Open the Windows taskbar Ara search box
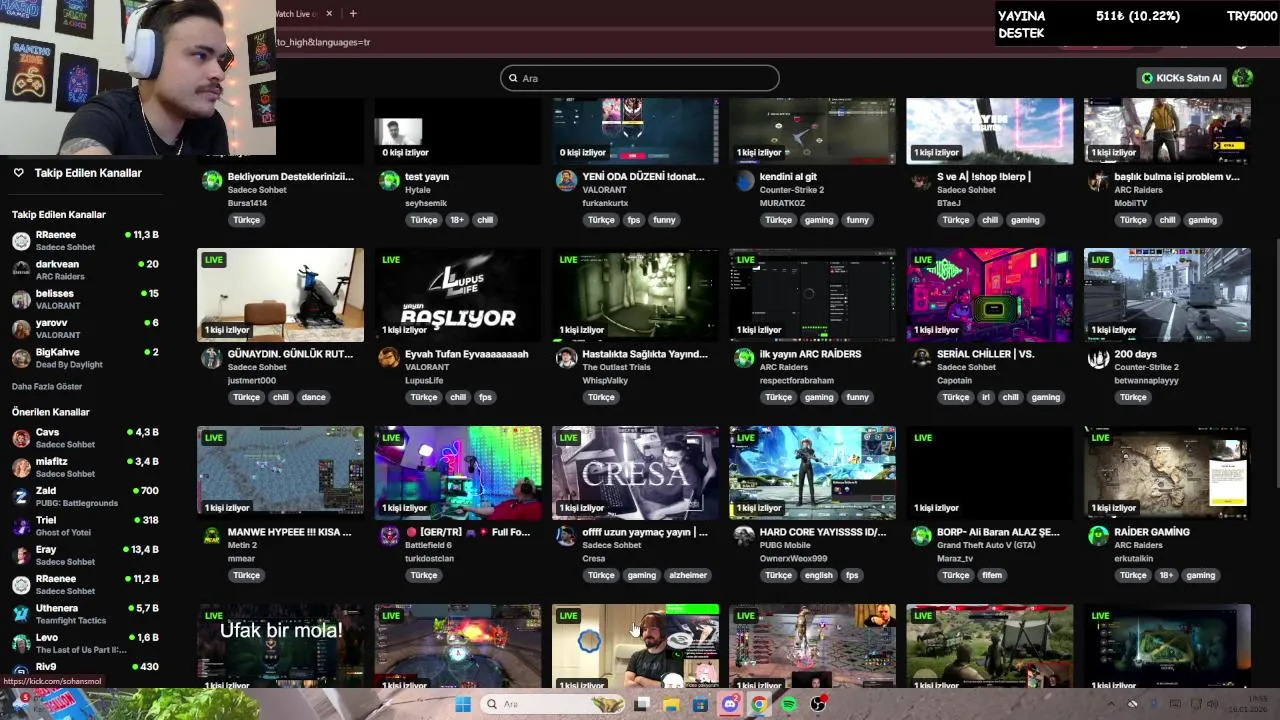The width and height of the screenshot is (1280, 720). 552,704
